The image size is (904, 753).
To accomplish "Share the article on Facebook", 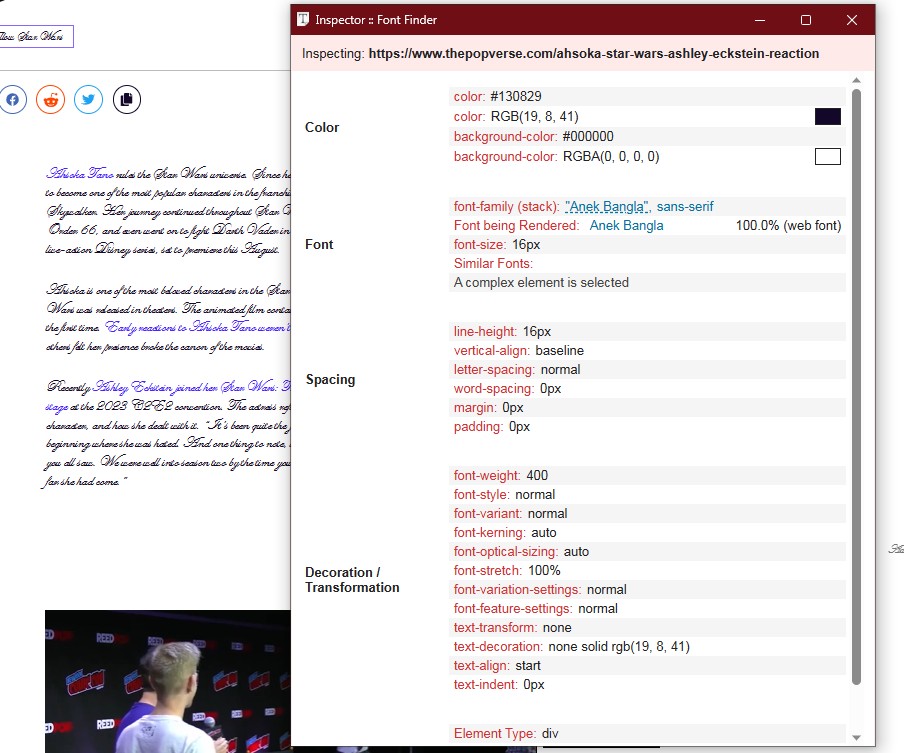I will click(13, 100).
